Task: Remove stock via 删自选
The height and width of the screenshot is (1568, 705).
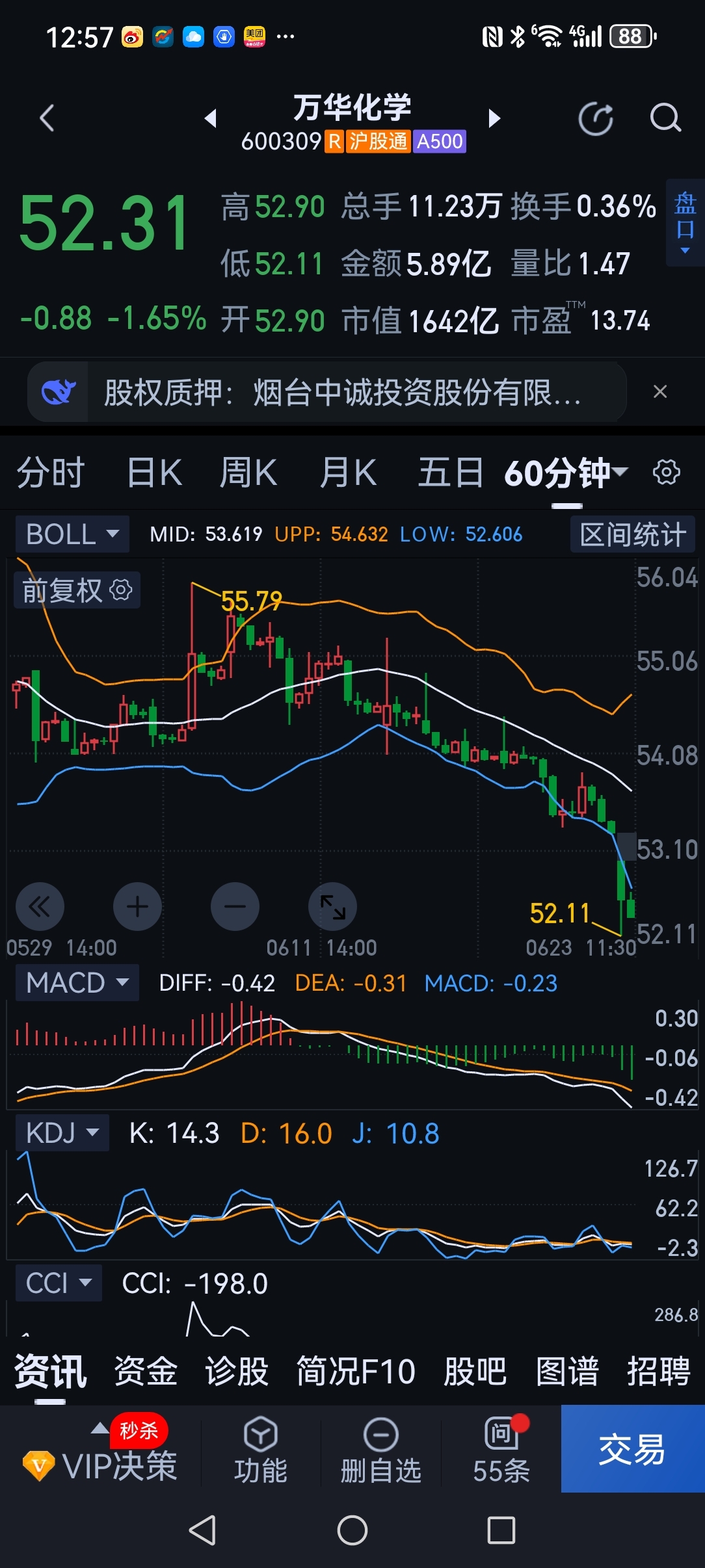Action: tap(380, 1450)
